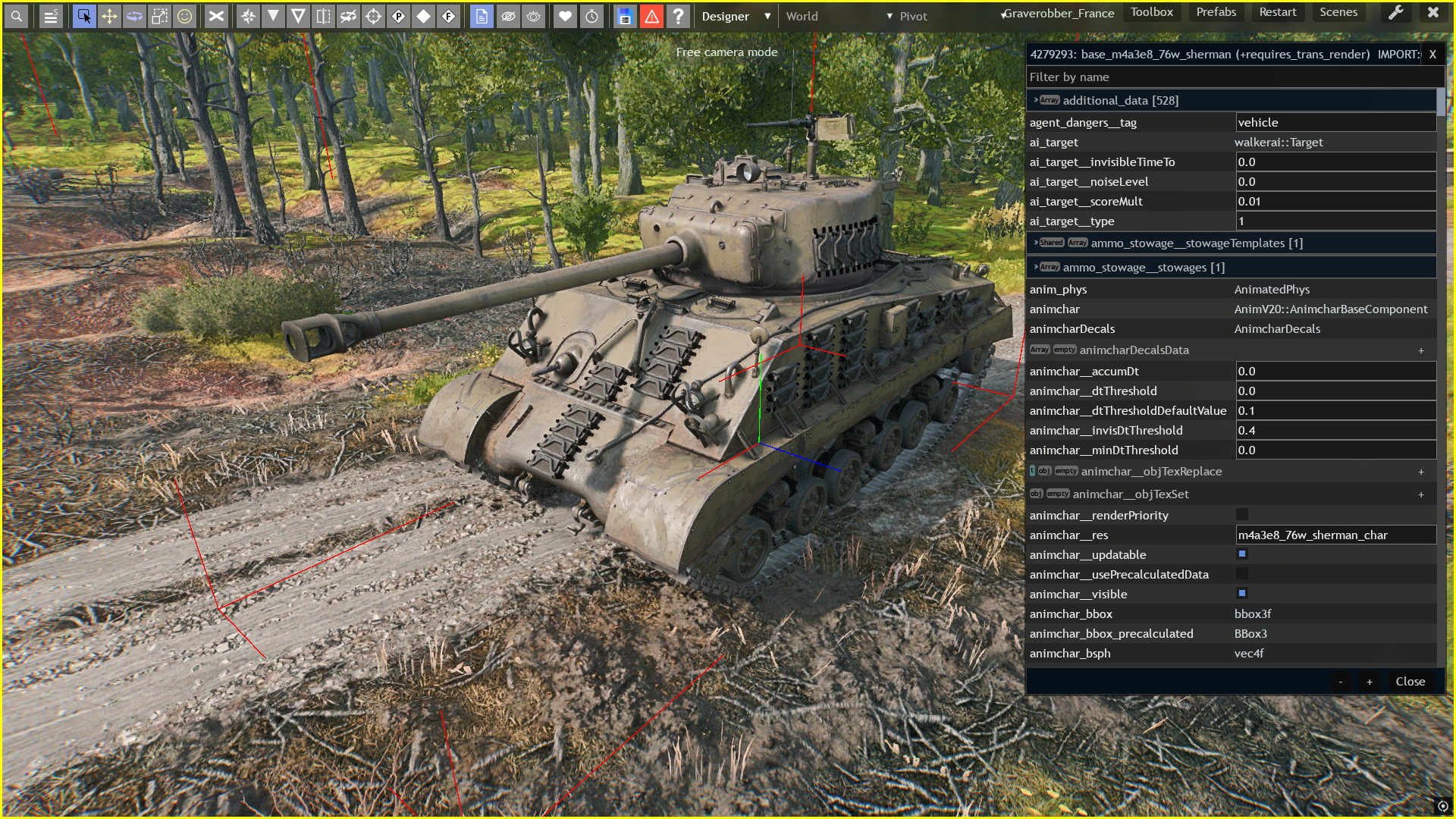Click the Restart button

(1278, 12)
